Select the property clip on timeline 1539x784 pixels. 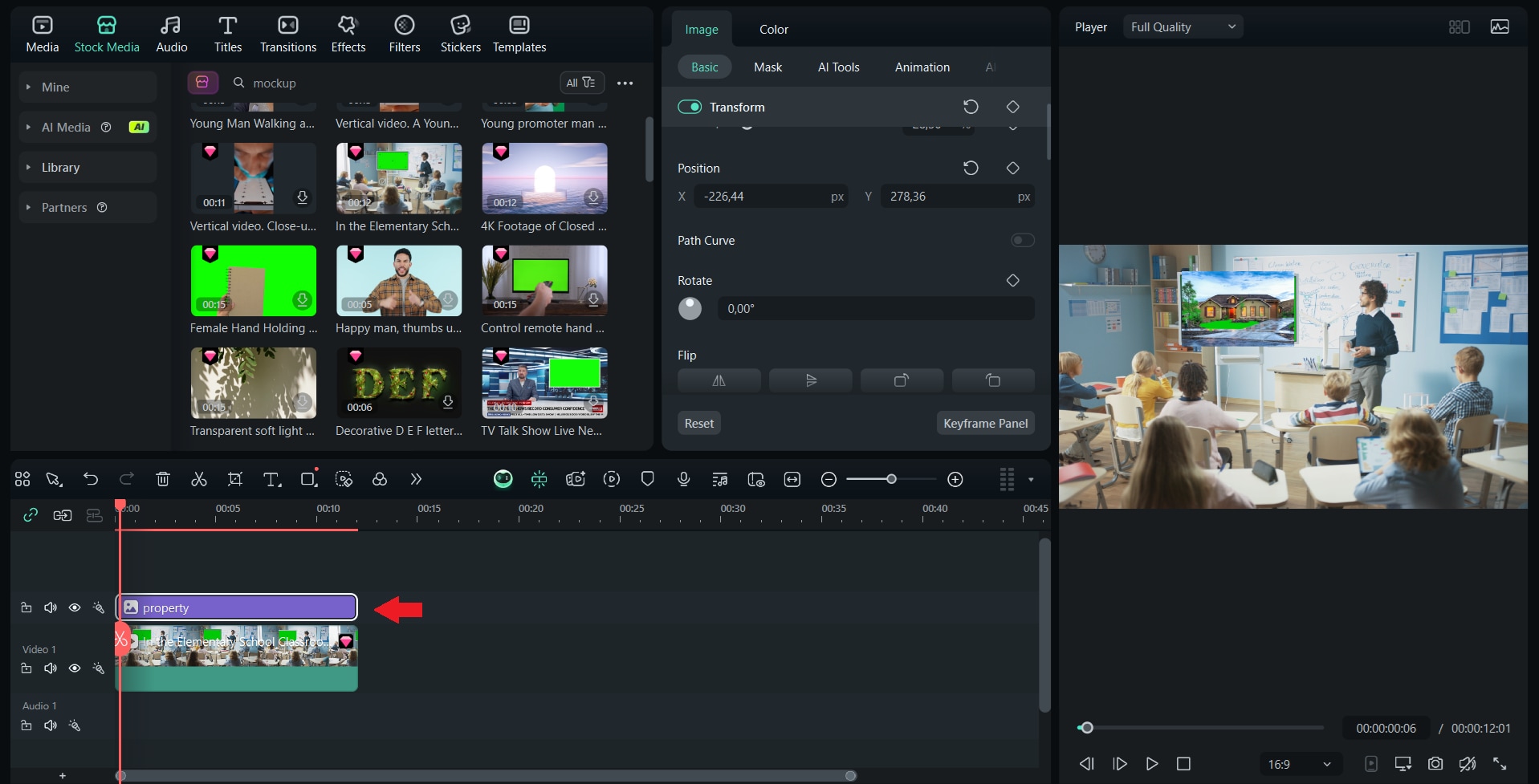[237, 607]
